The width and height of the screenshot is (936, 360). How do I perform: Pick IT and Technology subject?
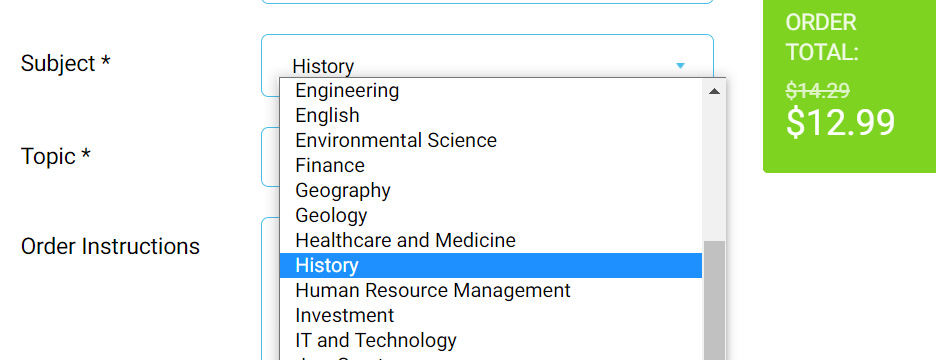tap(491, 340)
